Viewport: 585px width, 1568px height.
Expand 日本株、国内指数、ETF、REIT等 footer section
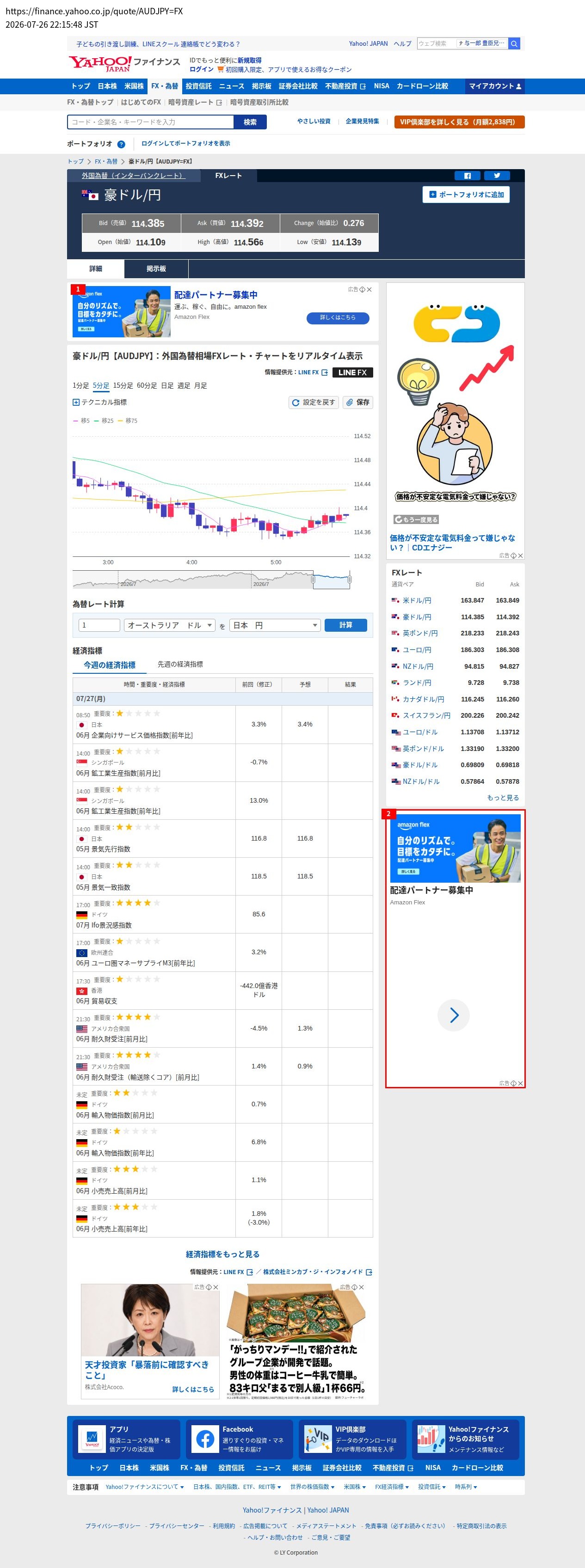pos(237,1487)
